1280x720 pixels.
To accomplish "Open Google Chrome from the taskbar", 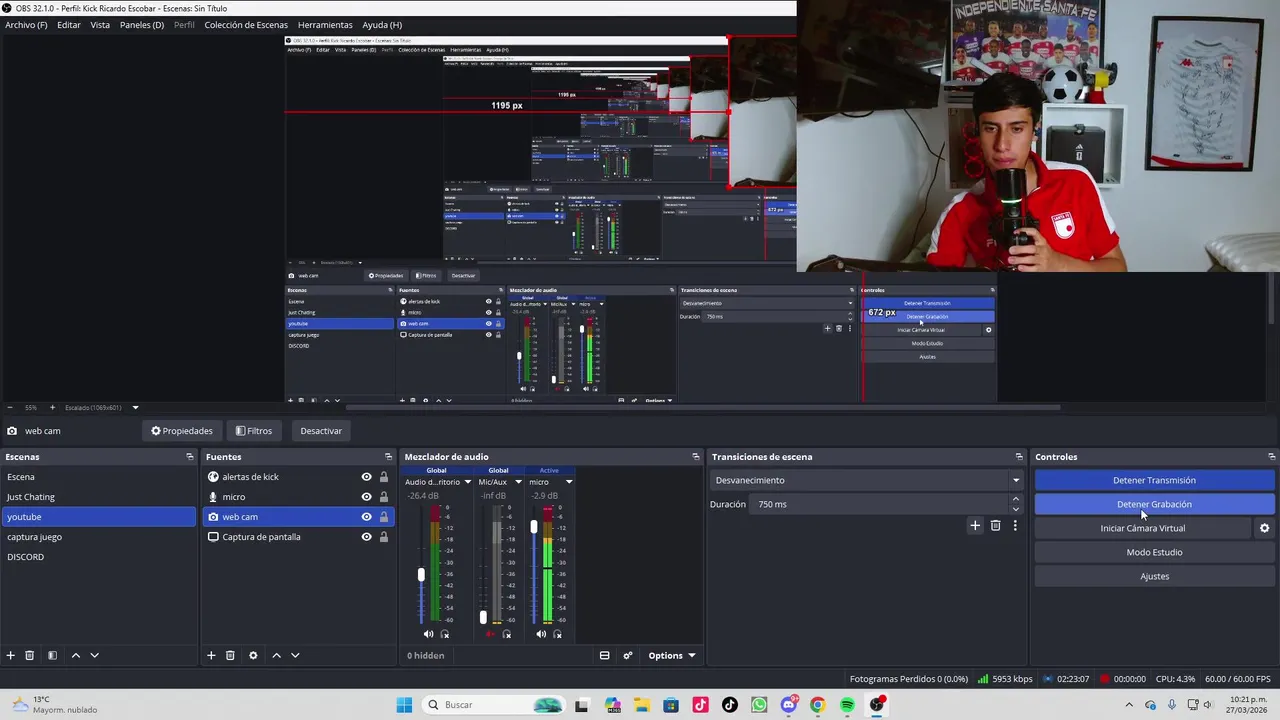I will click(818, 705).
